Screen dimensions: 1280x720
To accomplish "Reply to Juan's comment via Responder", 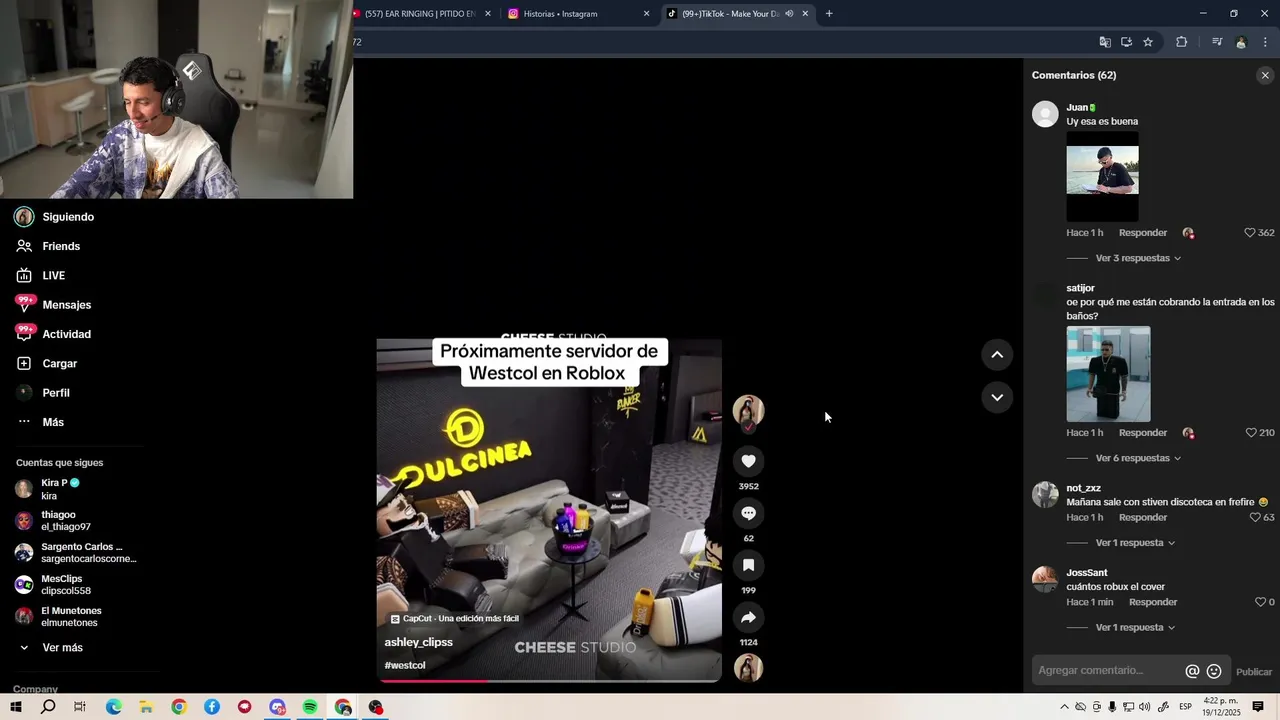I will [1143, 233].
